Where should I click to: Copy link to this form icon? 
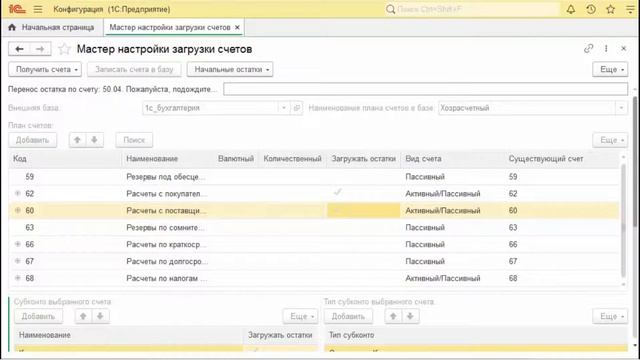588,49
